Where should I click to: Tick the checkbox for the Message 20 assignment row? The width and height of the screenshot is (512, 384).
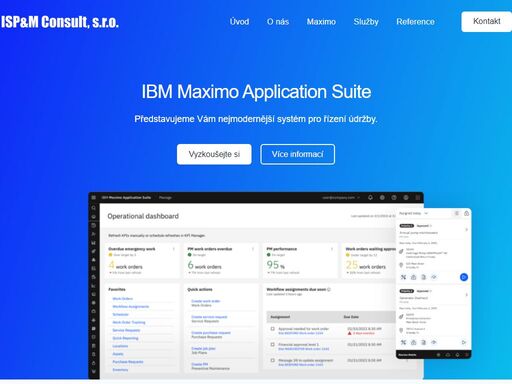[272, 360]
